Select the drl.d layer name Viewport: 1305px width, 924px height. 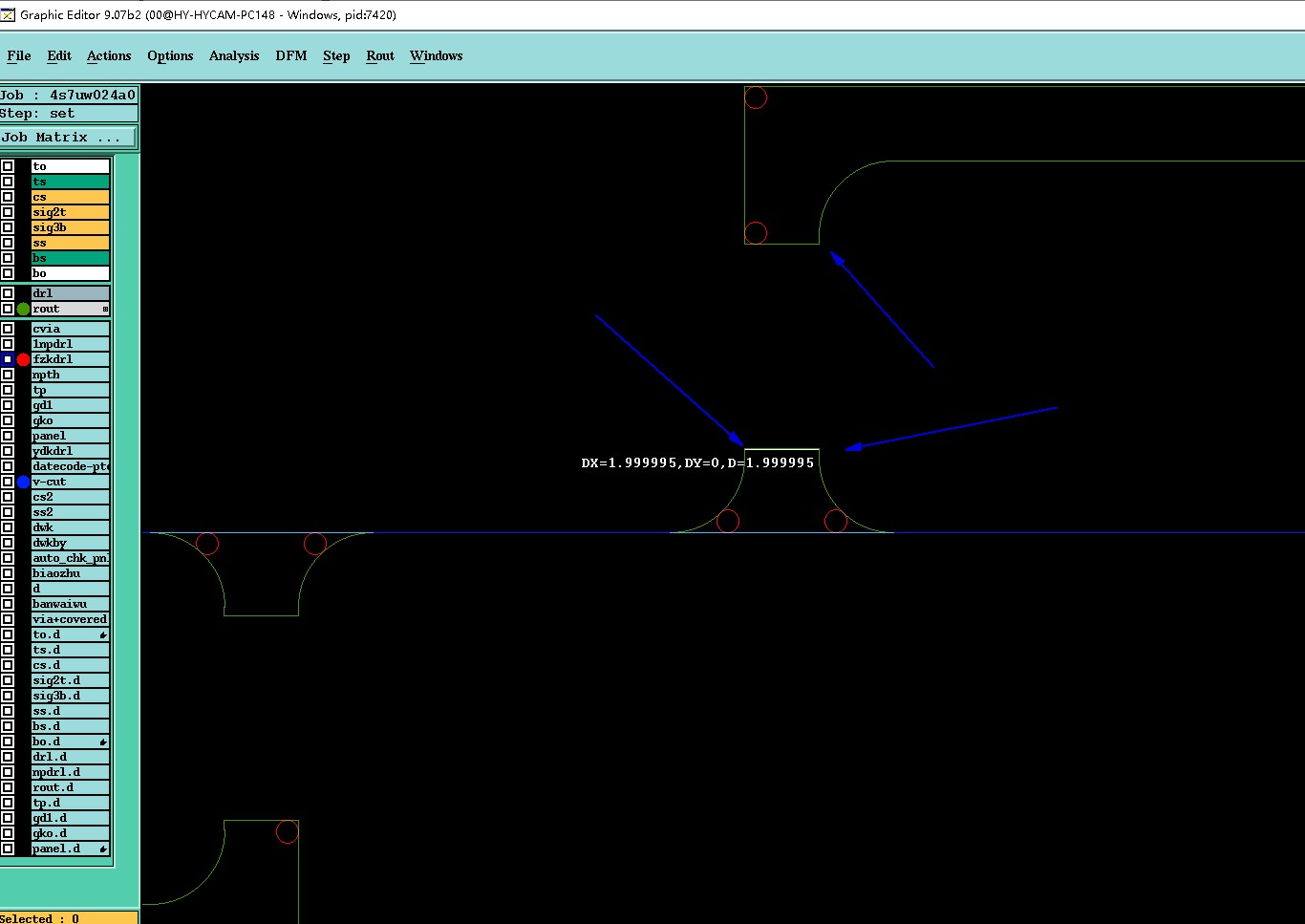[x=71, y=757]
